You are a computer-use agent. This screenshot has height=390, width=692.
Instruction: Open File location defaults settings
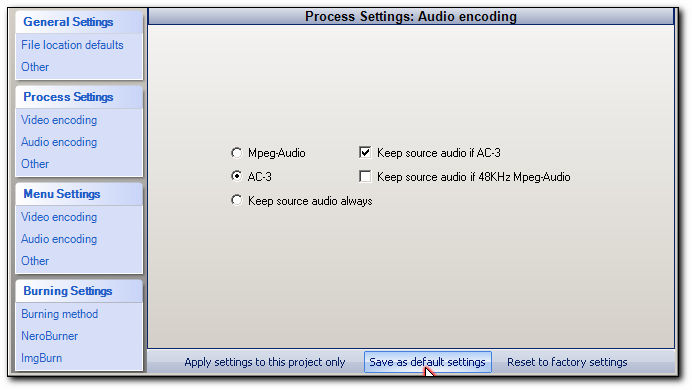pos(72,45)
